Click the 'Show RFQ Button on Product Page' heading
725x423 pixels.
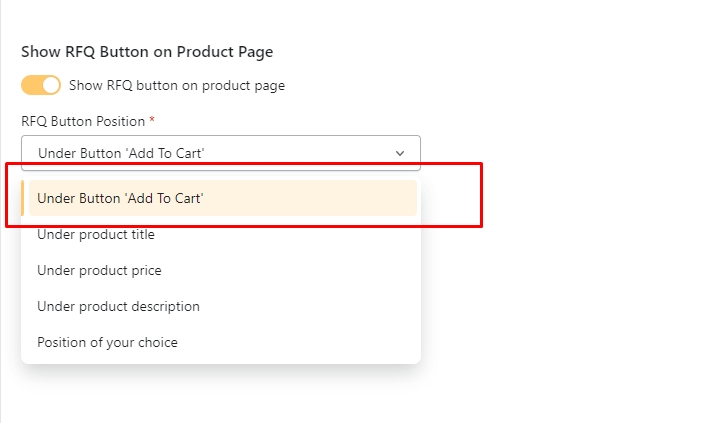pos(147,52)
